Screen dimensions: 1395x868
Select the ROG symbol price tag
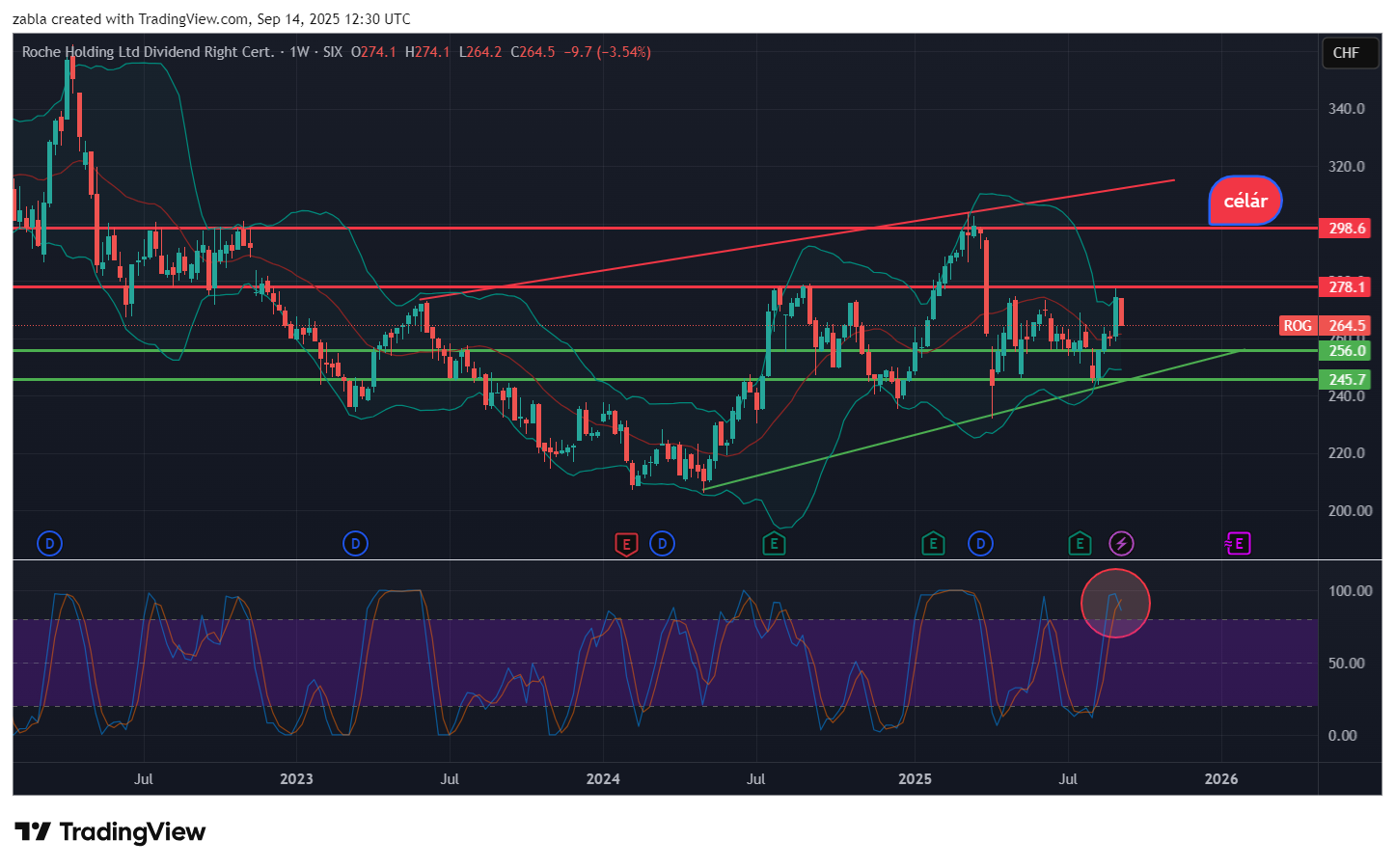tap(1298, 326)
